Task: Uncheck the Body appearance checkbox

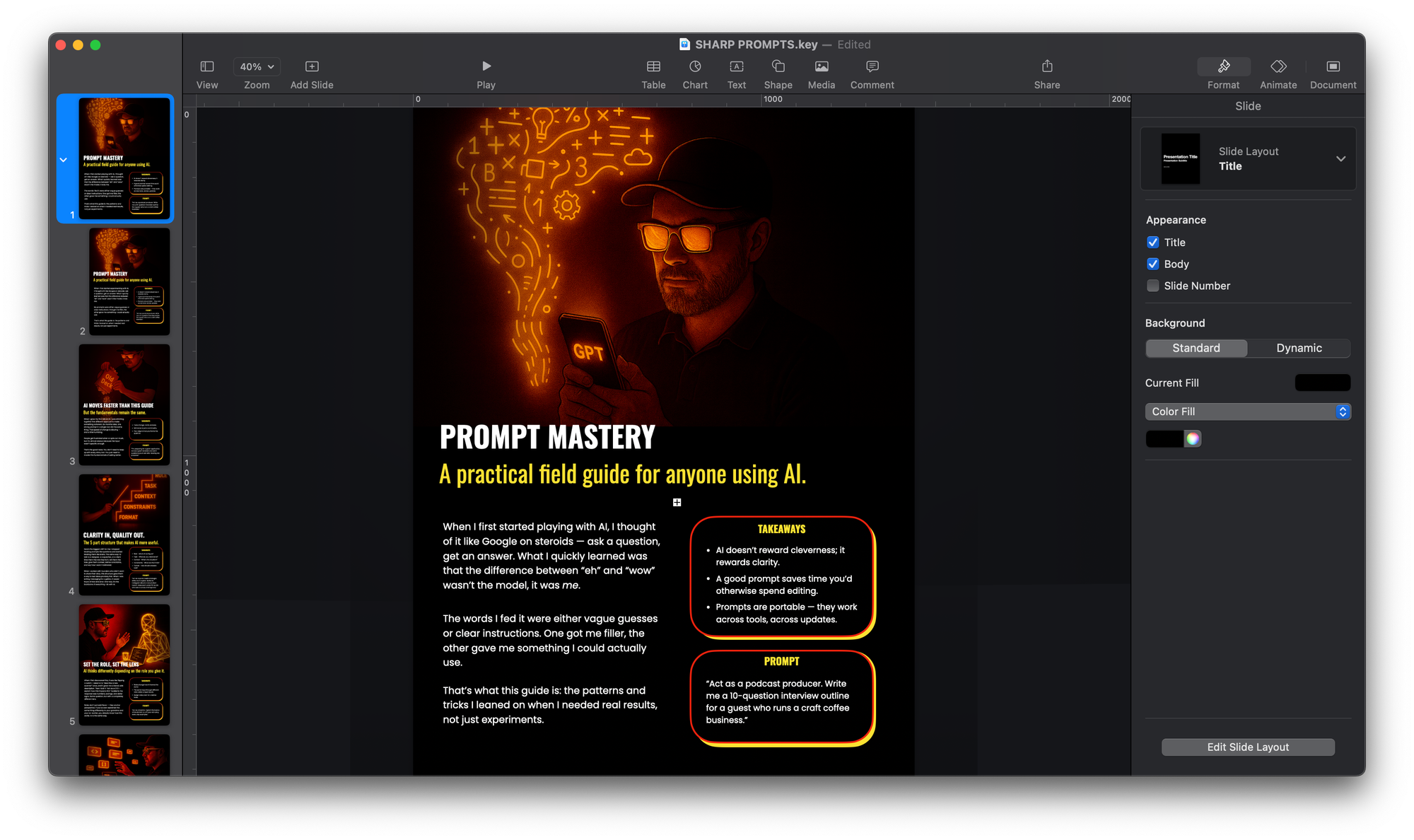Action: coord(1153,264)
